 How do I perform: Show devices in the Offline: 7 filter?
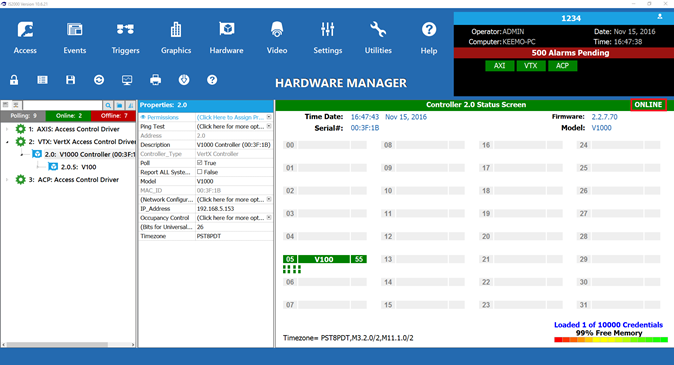click(113, 116)
